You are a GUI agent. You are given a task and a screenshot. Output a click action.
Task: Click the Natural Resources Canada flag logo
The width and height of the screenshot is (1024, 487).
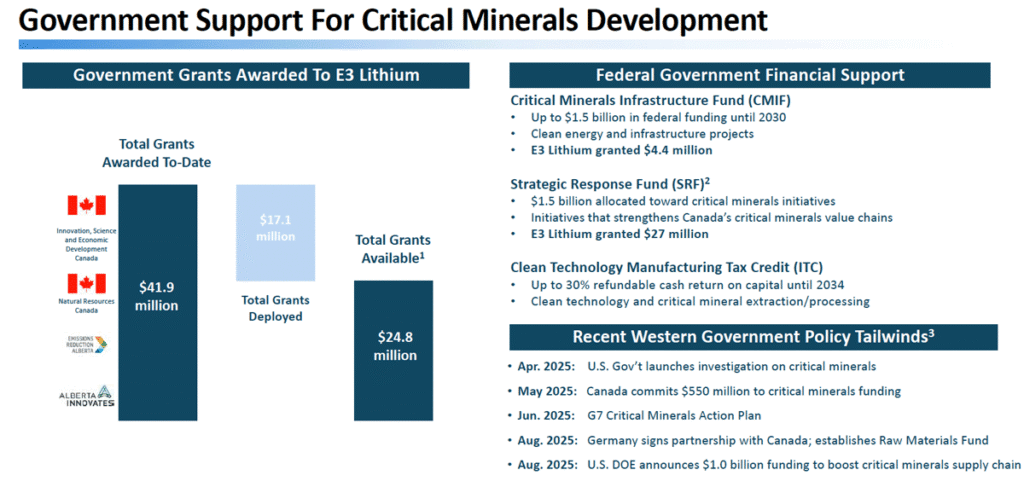click(x=86, y=283)
